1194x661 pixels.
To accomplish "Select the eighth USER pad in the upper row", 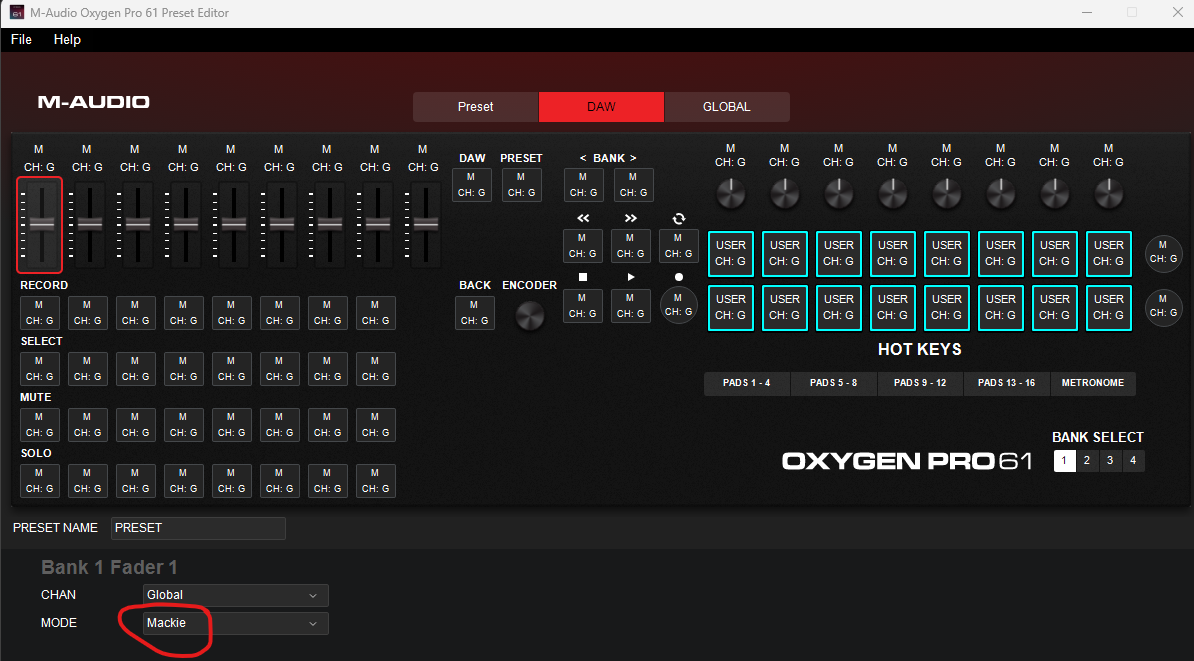I will click(x=1109, y=254).
